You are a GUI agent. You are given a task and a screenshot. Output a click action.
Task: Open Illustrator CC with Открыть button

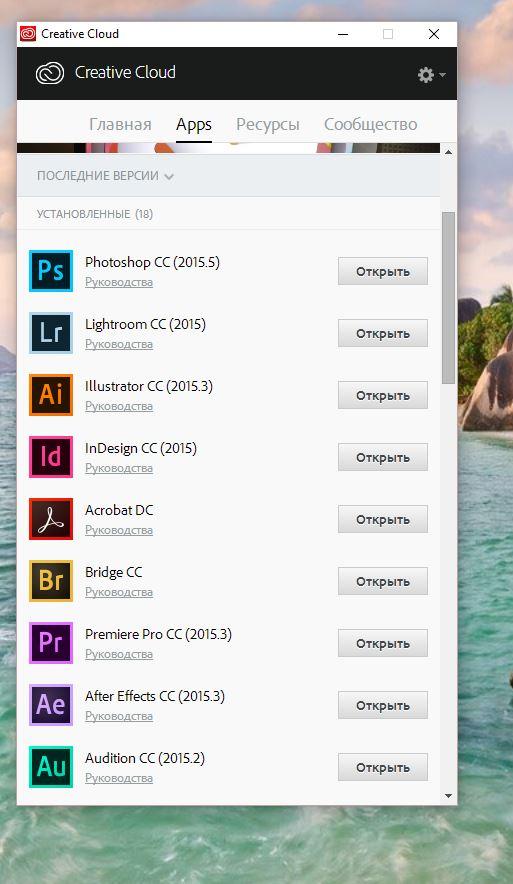[x=383, y=395]
